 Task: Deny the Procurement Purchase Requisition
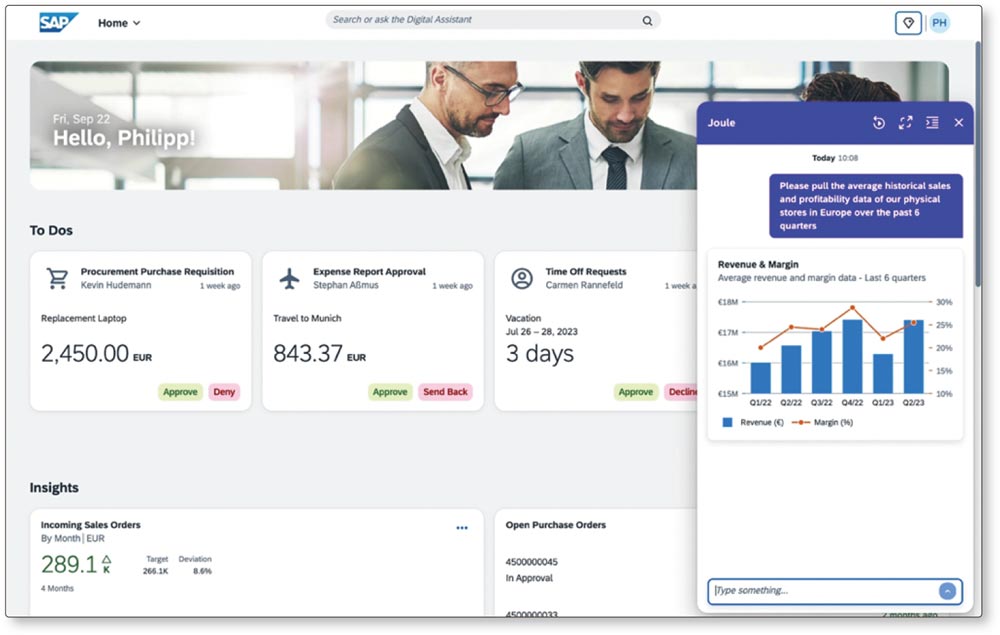coord(224,392)
